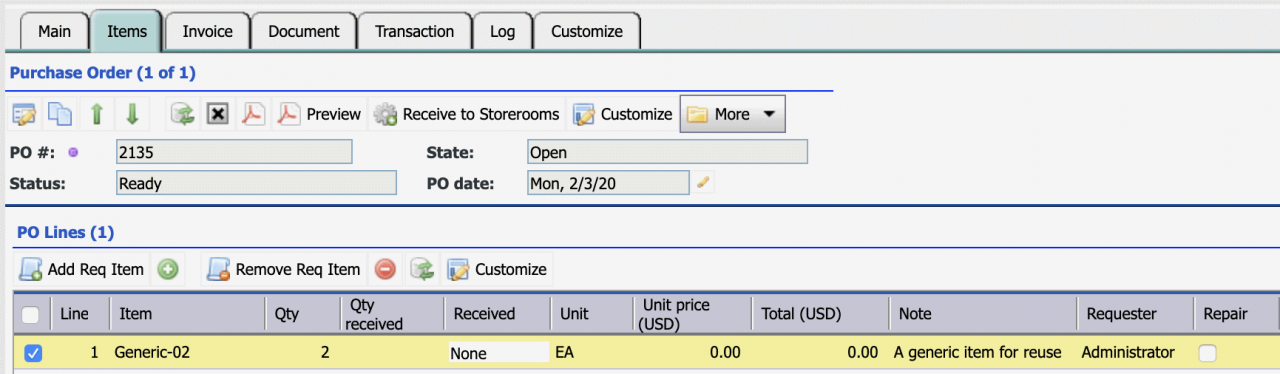Viewport: 1280px width, 374px height.
Task: Click the red minus remove line icon
Action: point(385,269)
